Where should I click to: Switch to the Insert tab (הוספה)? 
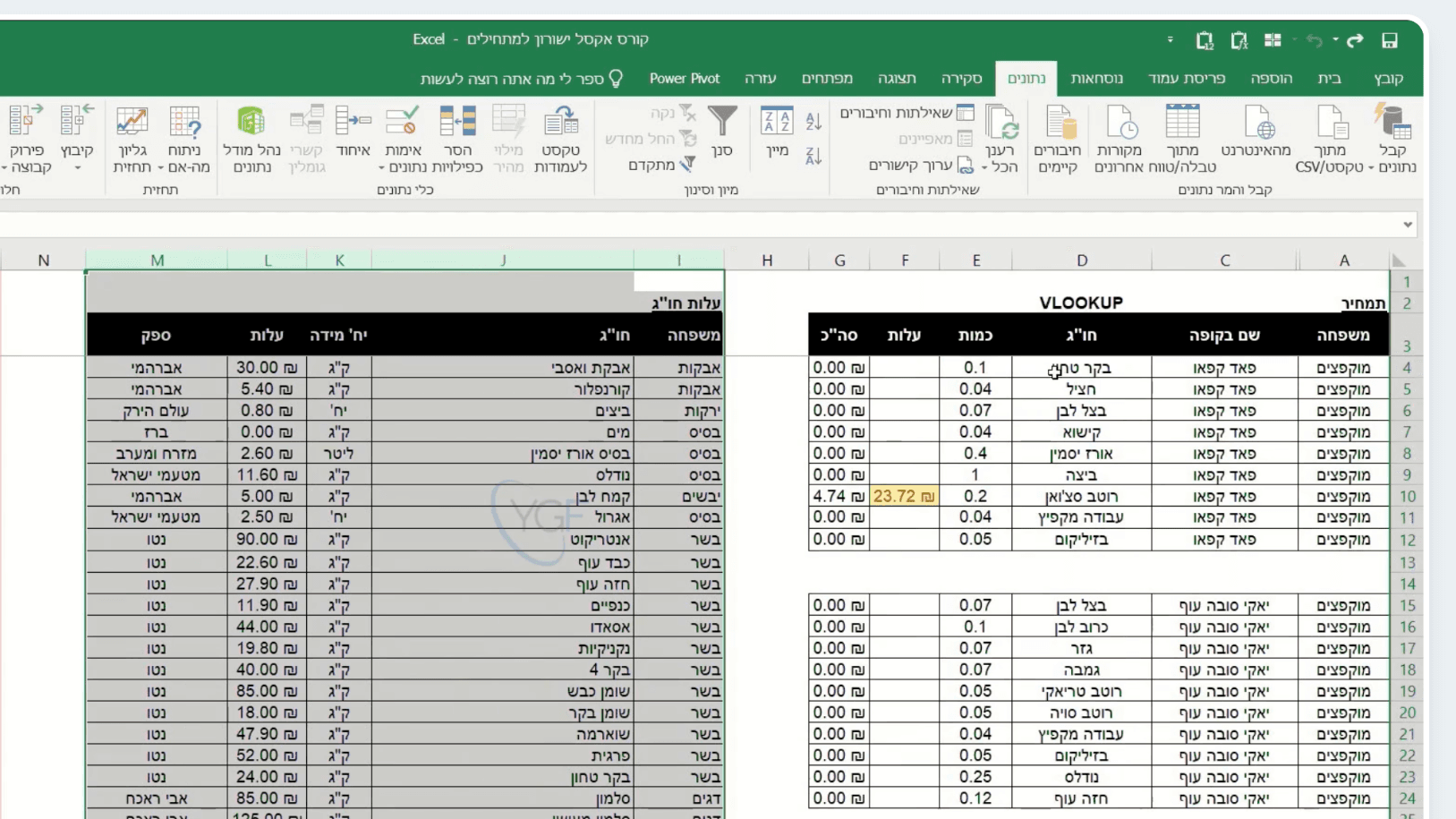click(x=1271, y=79)
